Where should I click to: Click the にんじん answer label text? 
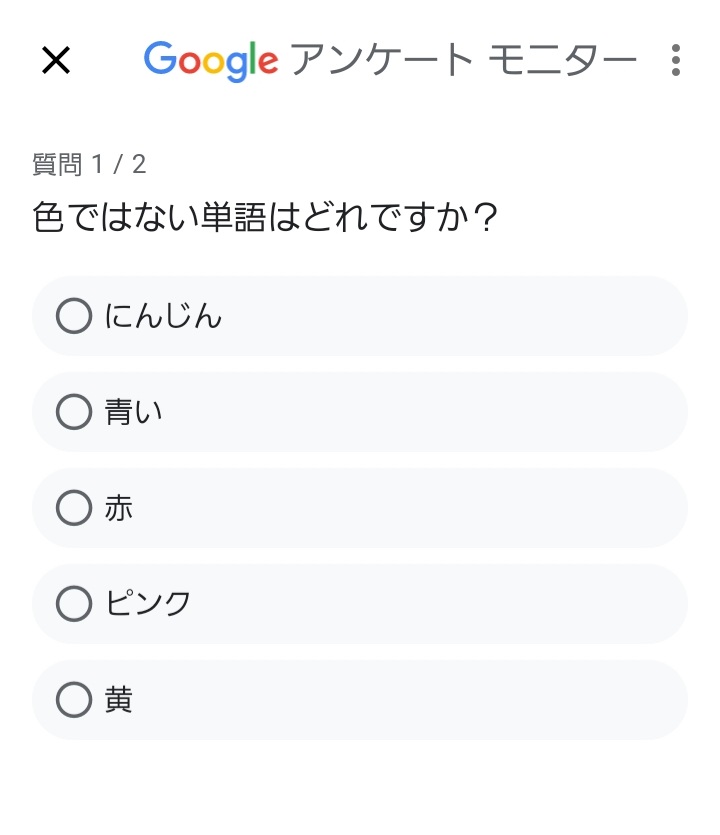(x=163, y=317)
